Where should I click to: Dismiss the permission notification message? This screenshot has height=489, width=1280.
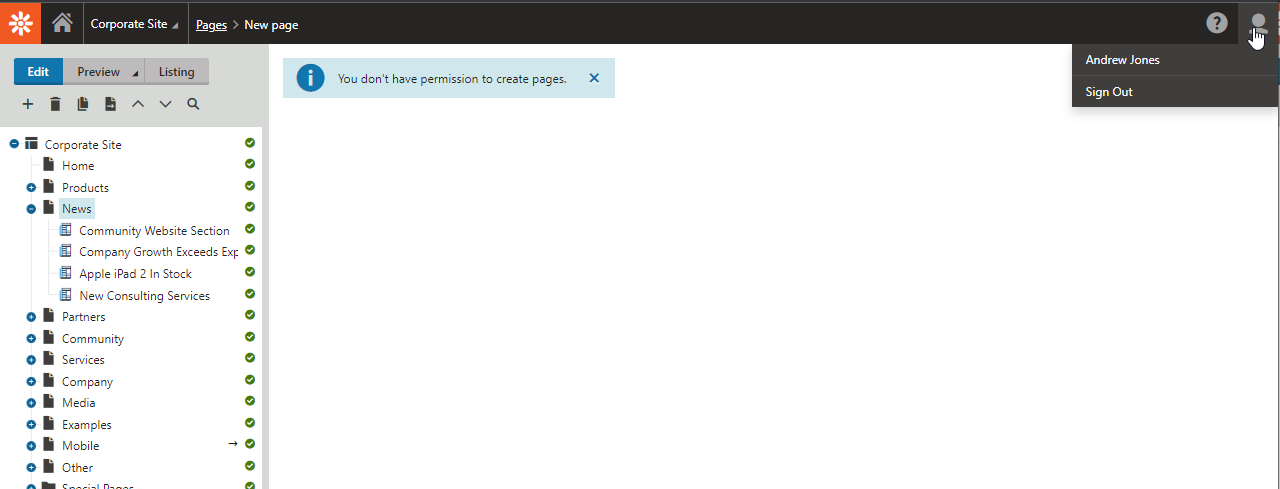(x=594, y=78)
